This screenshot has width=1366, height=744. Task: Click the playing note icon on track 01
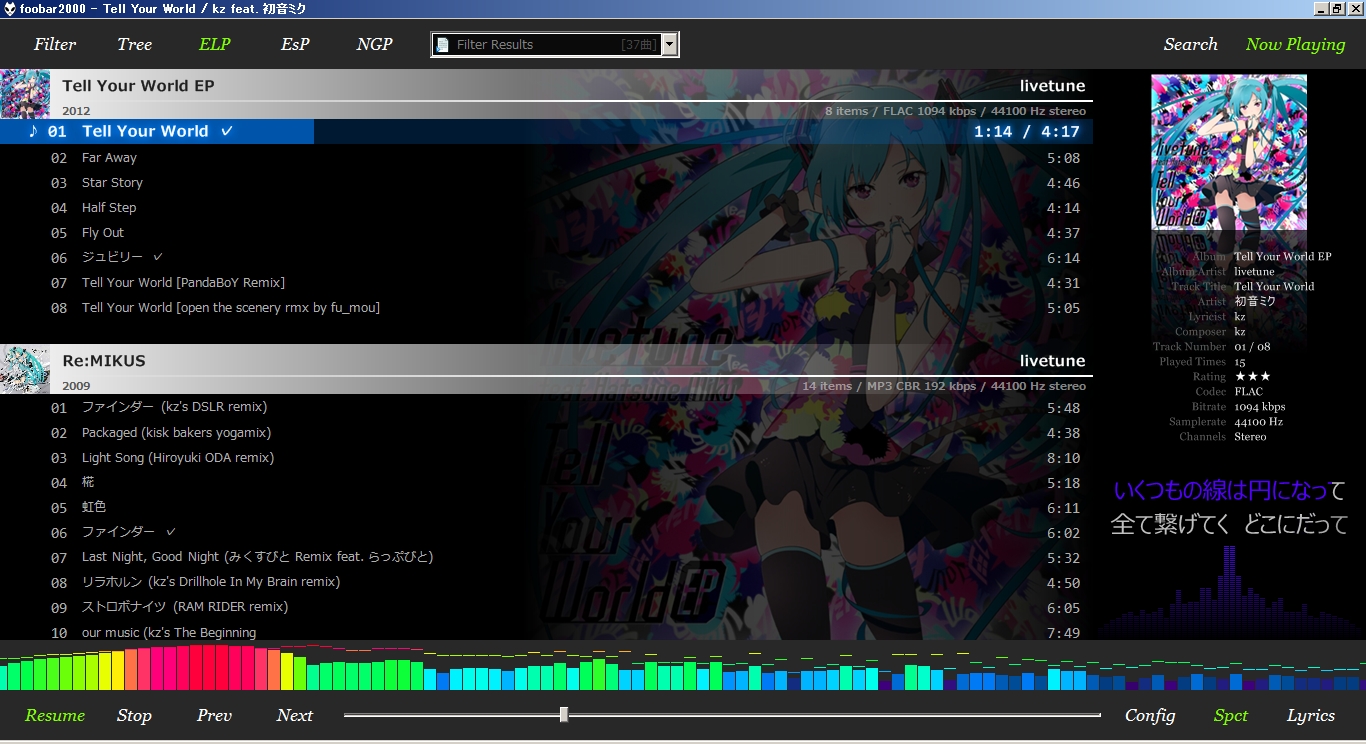coord(33,131)
